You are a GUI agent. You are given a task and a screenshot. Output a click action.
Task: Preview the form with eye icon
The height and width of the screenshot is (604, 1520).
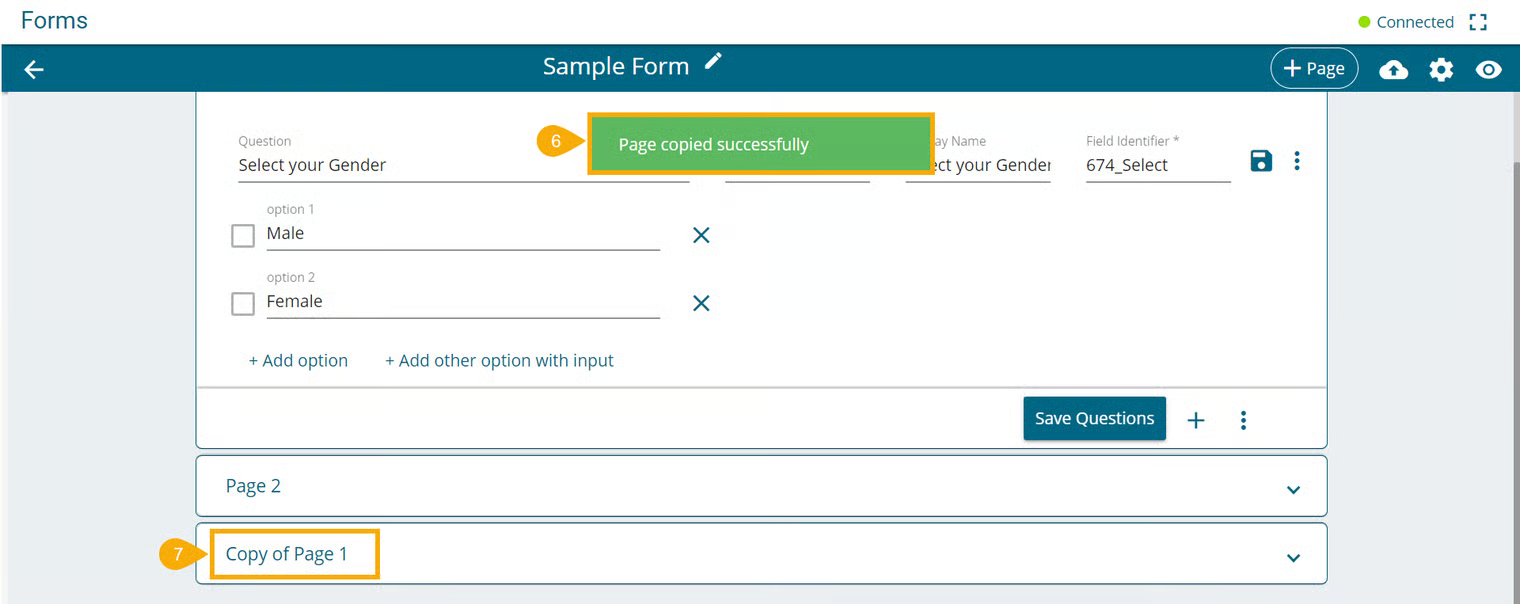coord(1489,69)
